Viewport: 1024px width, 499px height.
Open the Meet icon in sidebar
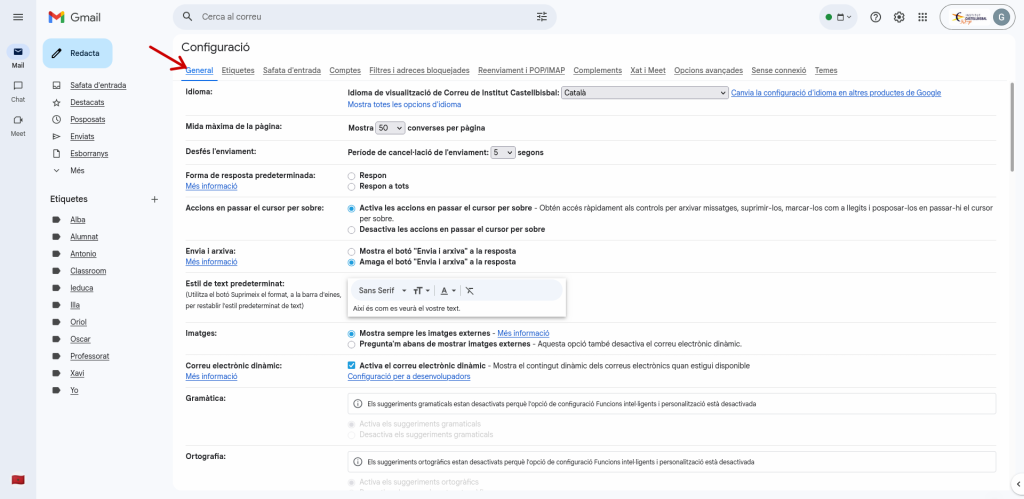click(x=18, y=120)
